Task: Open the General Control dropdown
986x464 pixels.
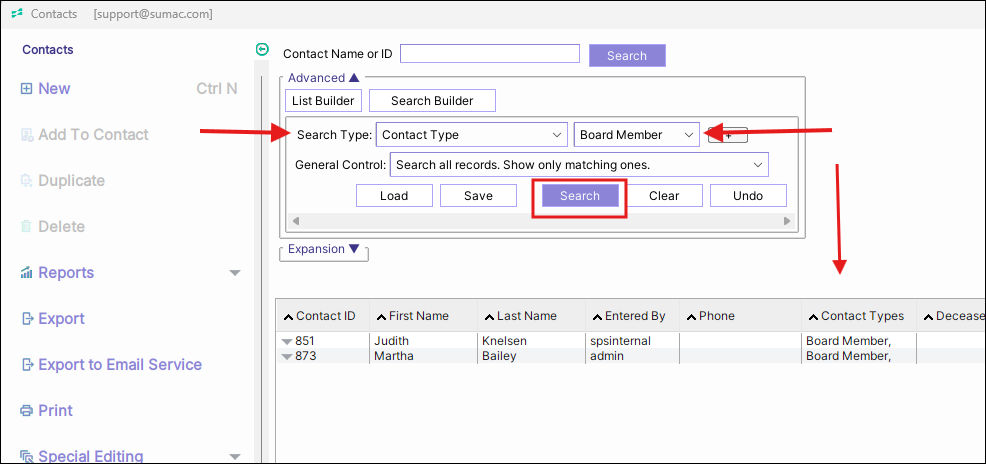Action: click(757, 165)
